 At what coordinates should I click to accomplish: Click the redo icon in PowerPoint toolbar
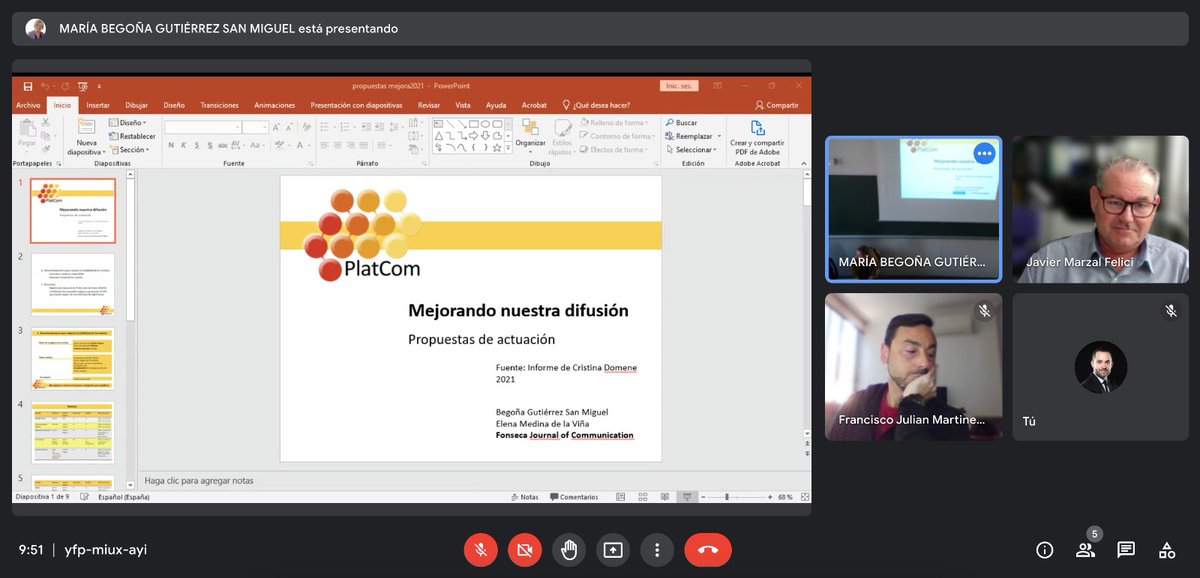65,87
